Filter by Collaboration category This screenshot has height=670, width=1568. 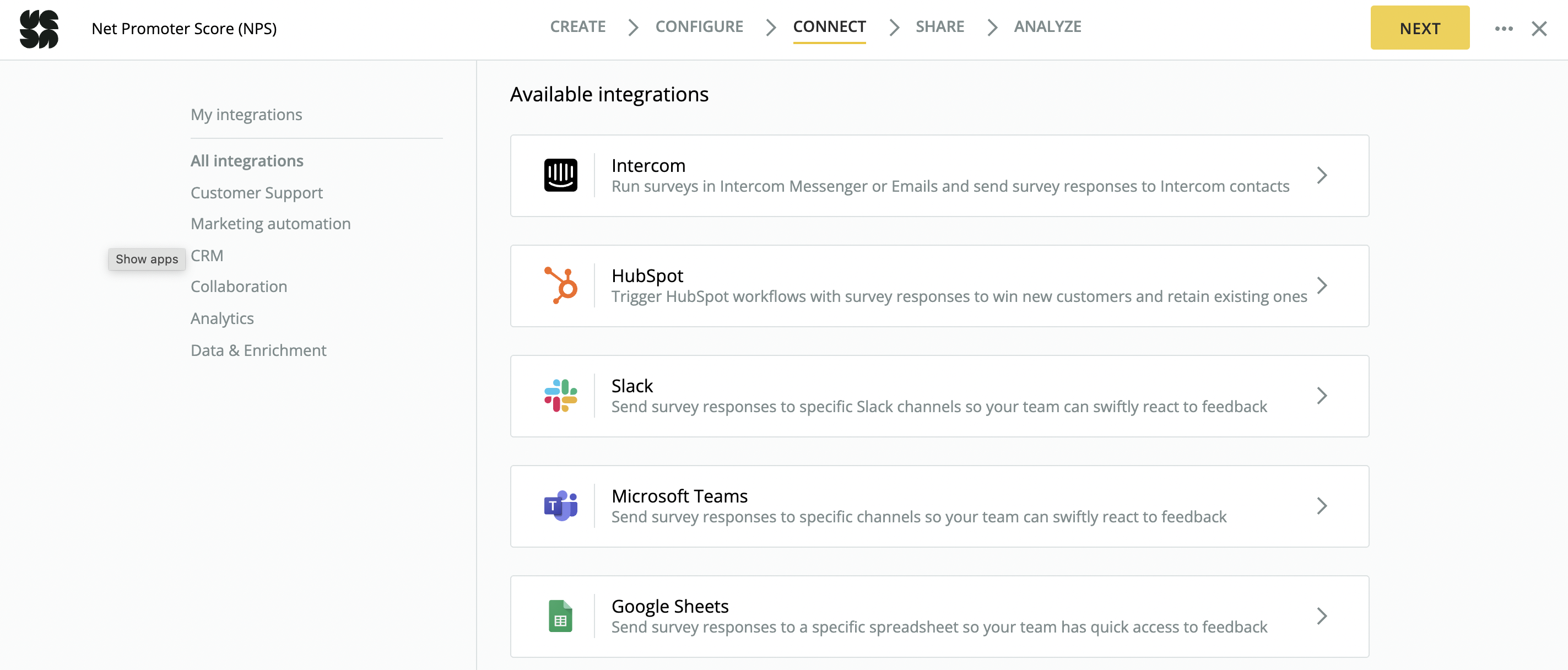click(239, 287)
